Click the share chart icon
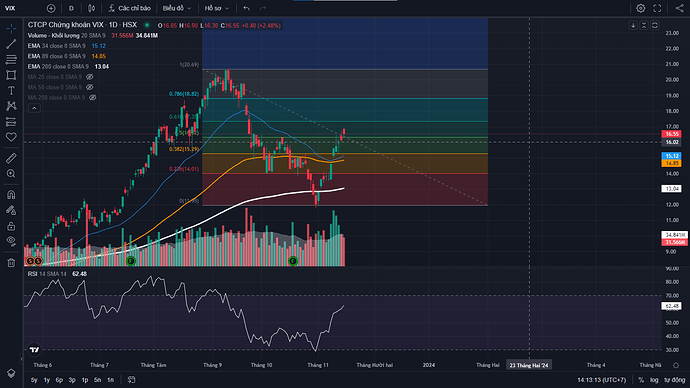Screen dimensions: 690x388 [x=679, y=8]
